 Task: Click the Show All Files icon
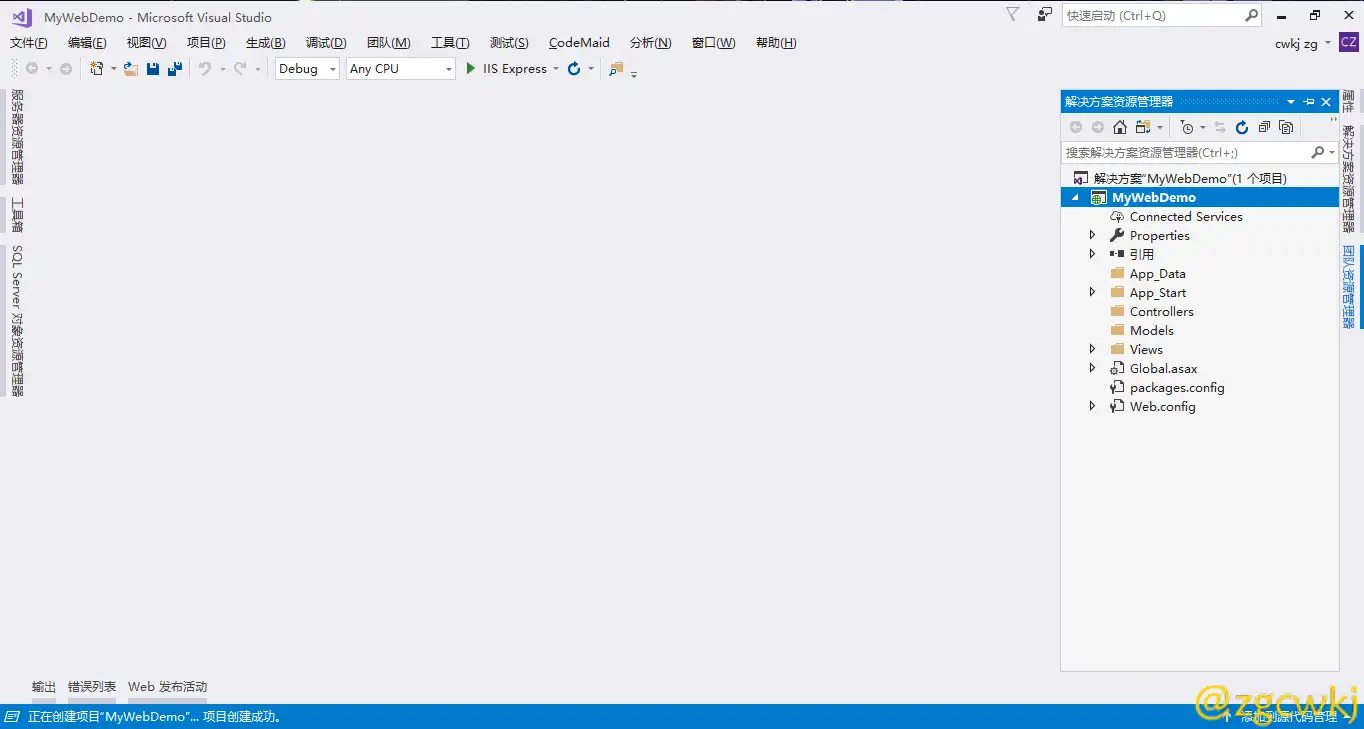click(1286, 127)
